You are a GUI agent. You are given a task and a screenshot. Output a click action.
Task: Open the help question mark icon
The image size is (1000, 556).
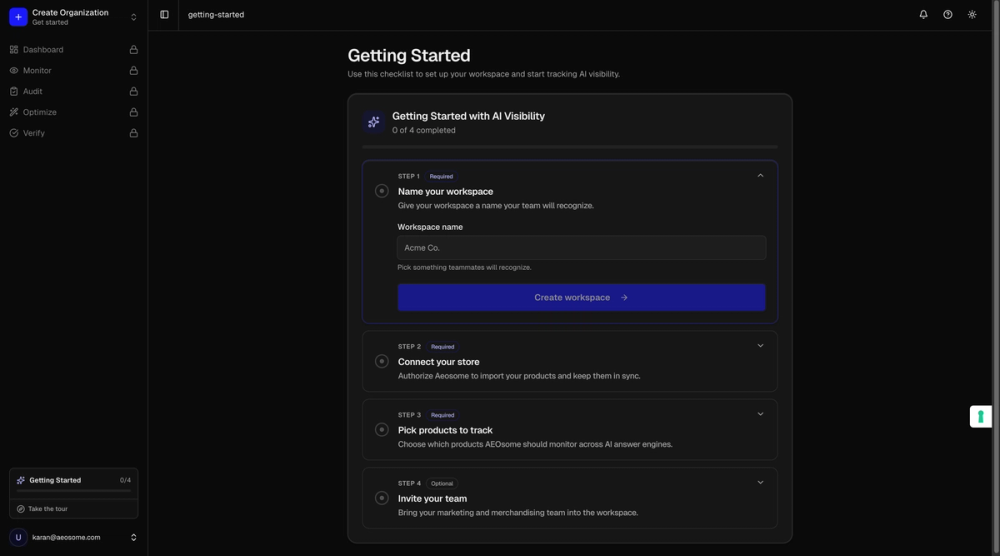tap(948, 15)
